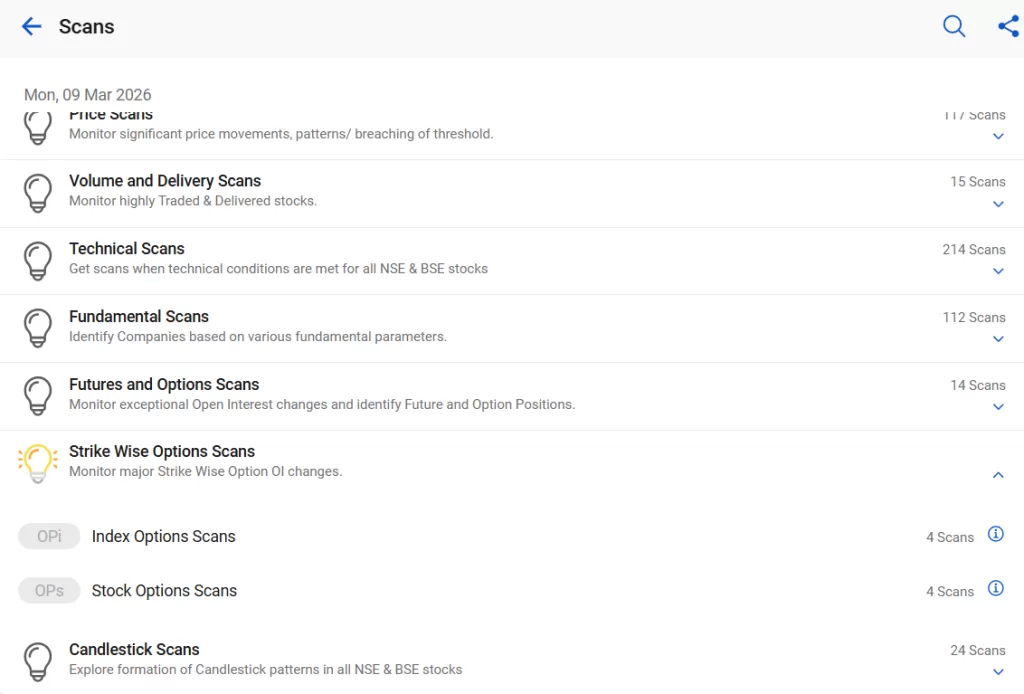Click the Technical Scans bulb icon
The height and width of the screenshot is (694, 1024).
pos(38,260)
